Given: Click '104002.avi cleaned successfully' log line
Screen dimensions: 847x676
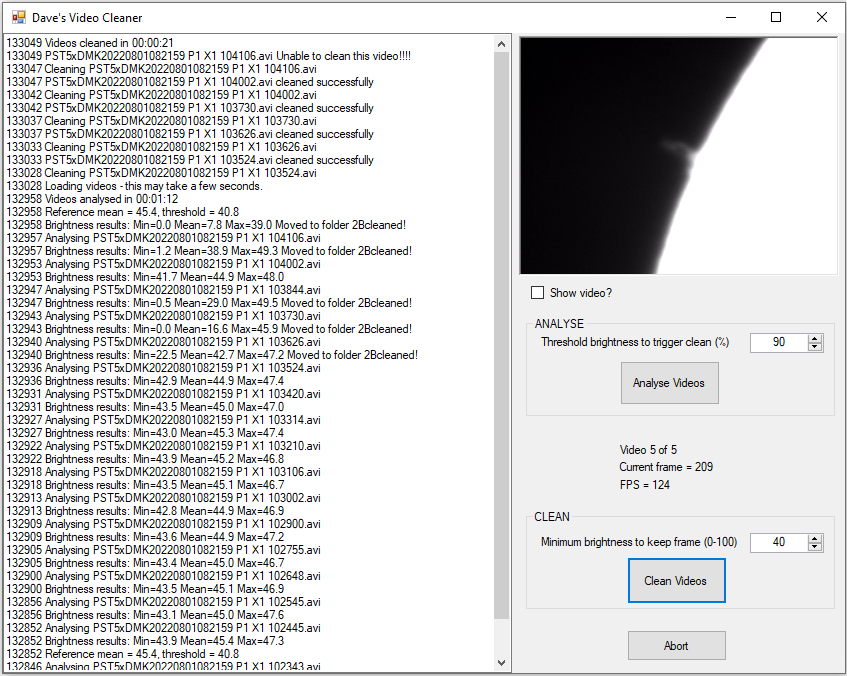Looking at the screenshot, I should tap(190, 82).
